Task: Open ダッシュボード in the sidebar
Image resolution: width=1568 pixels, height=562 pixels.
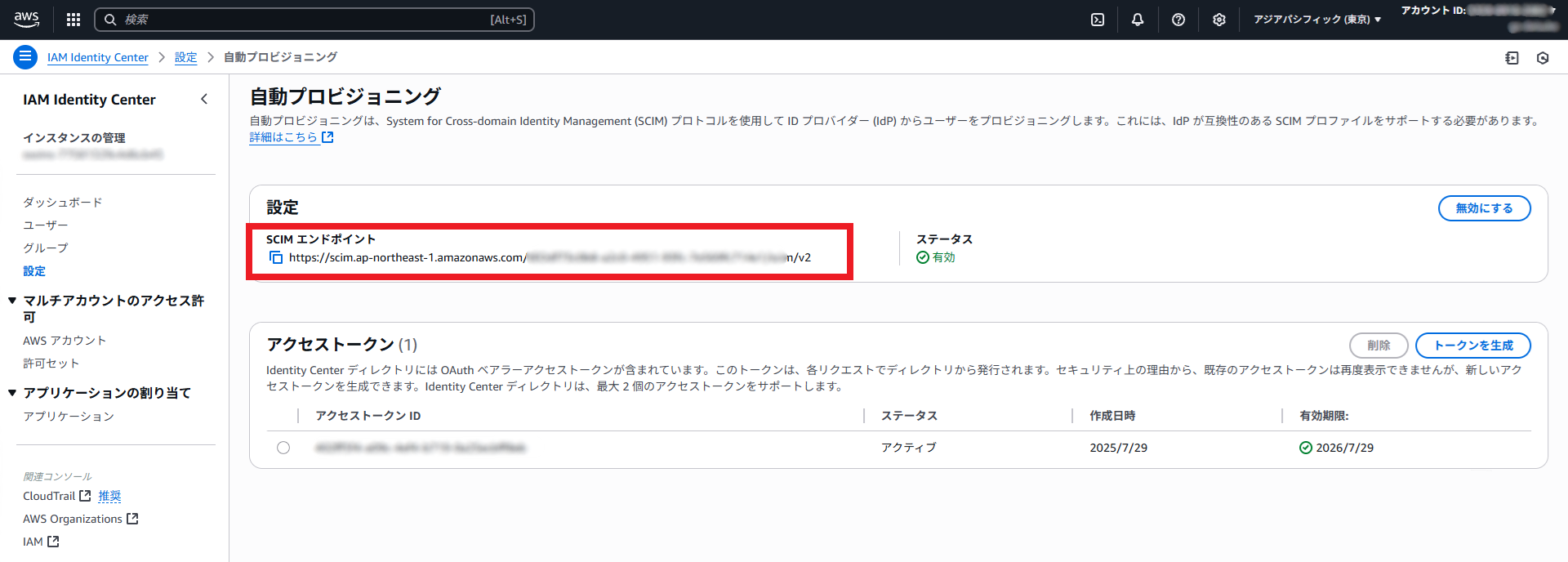Action: [63, 202]
